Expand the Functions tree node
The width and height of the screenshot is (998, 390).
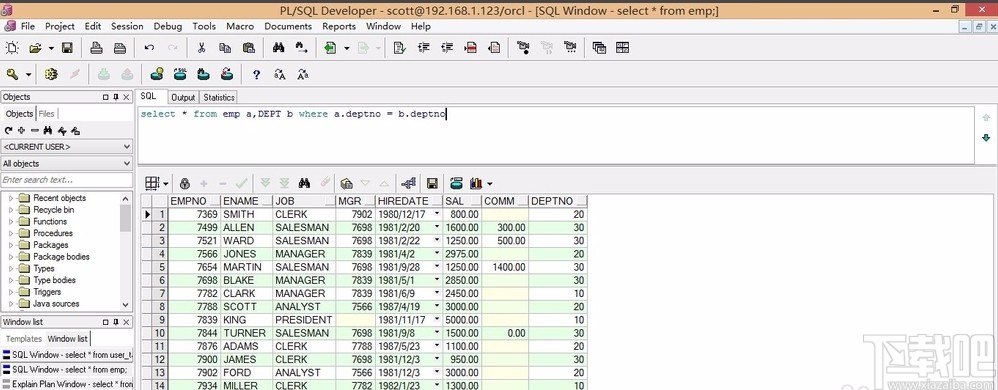pyautogui.click(x=11, y=221)
